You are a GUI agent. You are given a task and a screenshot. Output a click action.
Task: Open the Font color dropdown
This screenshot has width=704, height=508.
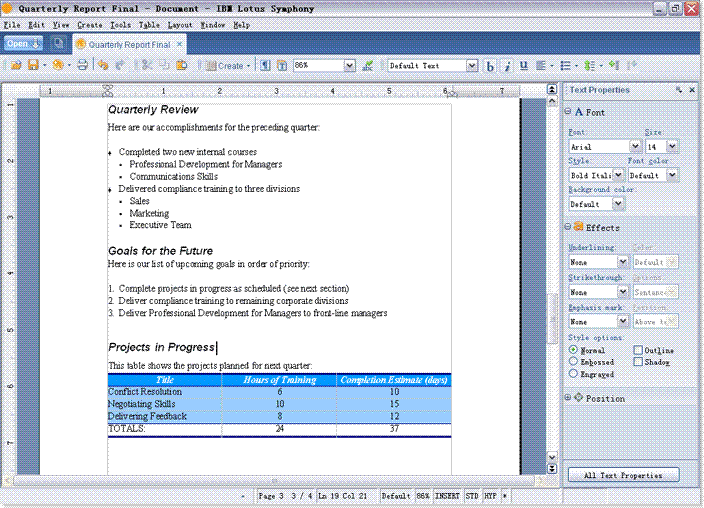(x=672, y=175)
